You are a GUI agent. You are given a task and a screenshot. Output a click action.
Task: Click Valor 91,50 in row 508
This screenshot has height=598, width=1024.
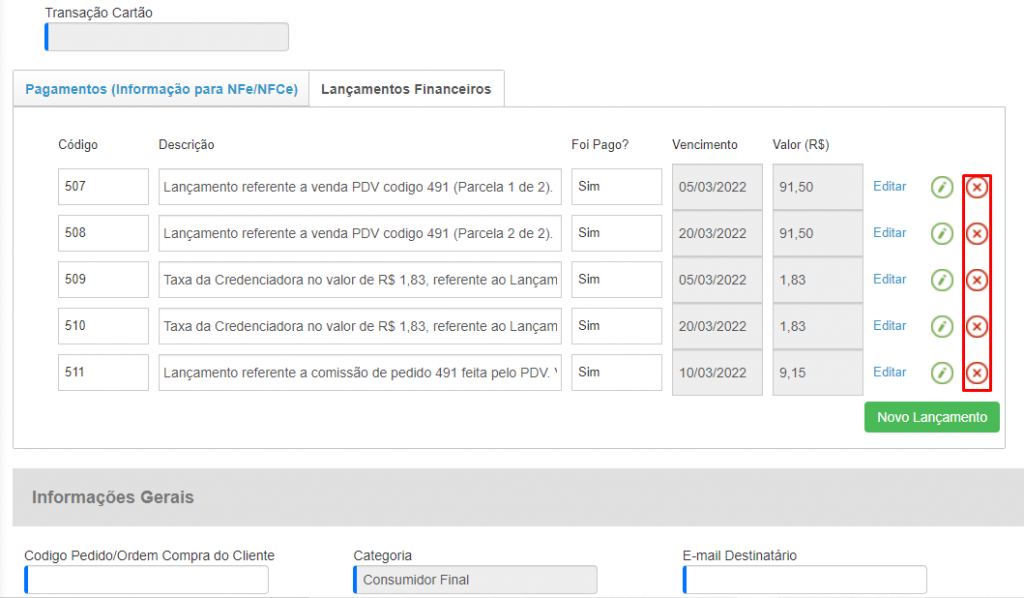coord(818,233)
